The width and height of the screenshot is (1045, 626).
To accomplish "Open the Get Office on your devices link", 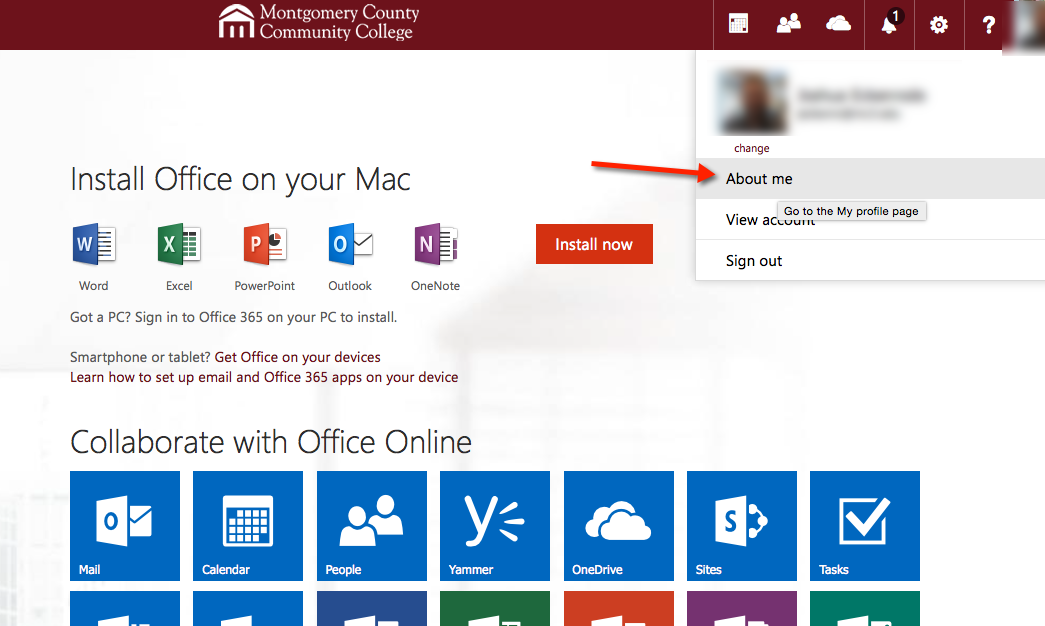I will point(297,357).
